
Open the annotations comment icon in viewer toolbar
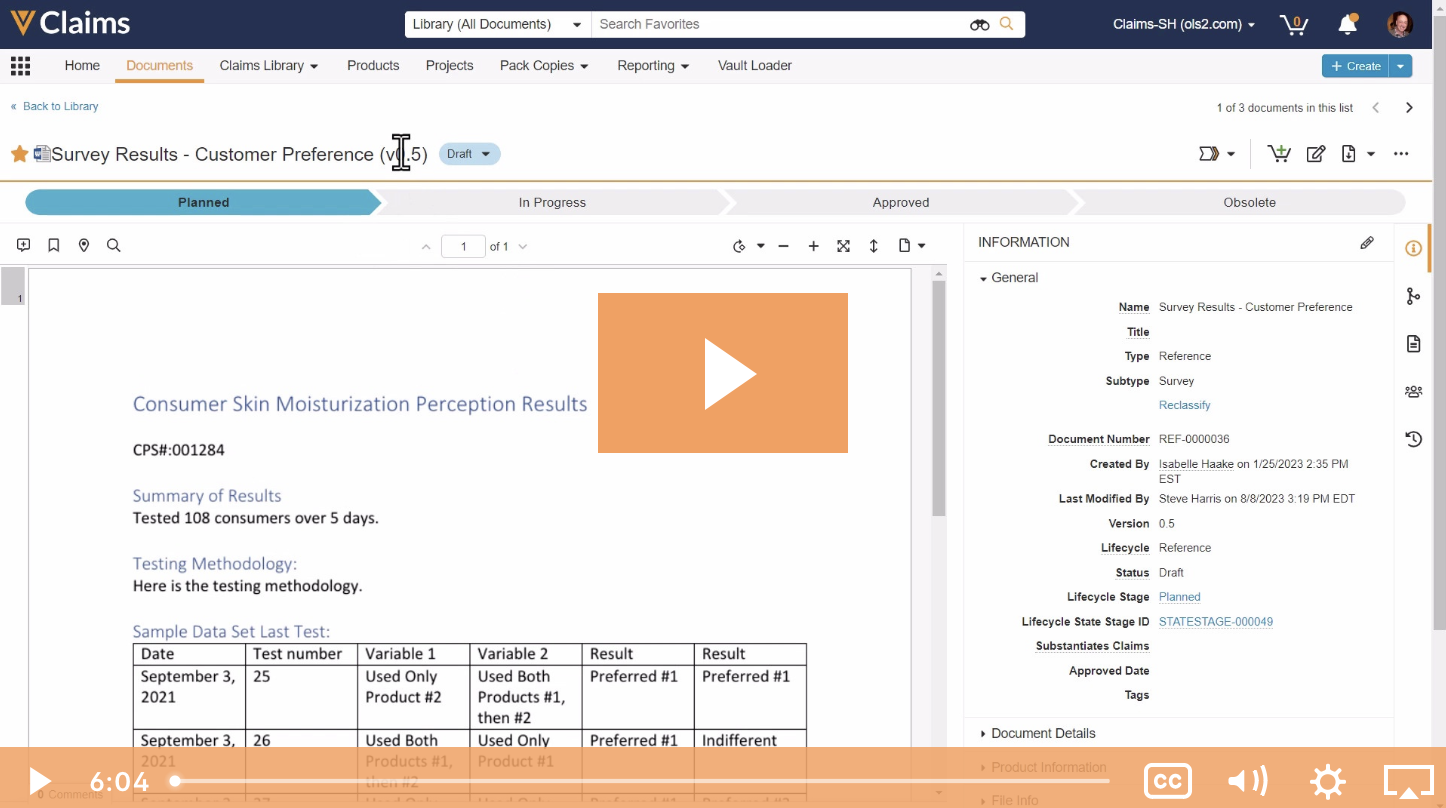click(x=24, y=244)
